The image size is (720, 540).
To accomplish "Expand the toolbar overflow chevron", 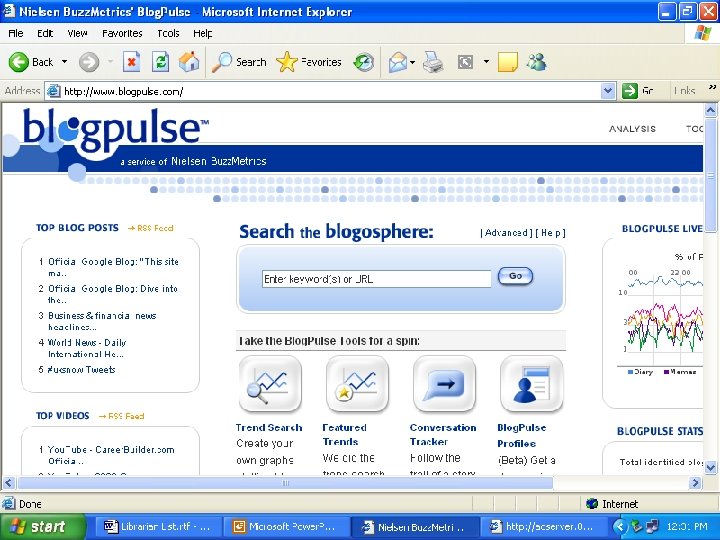I will [x=712, y=87].
